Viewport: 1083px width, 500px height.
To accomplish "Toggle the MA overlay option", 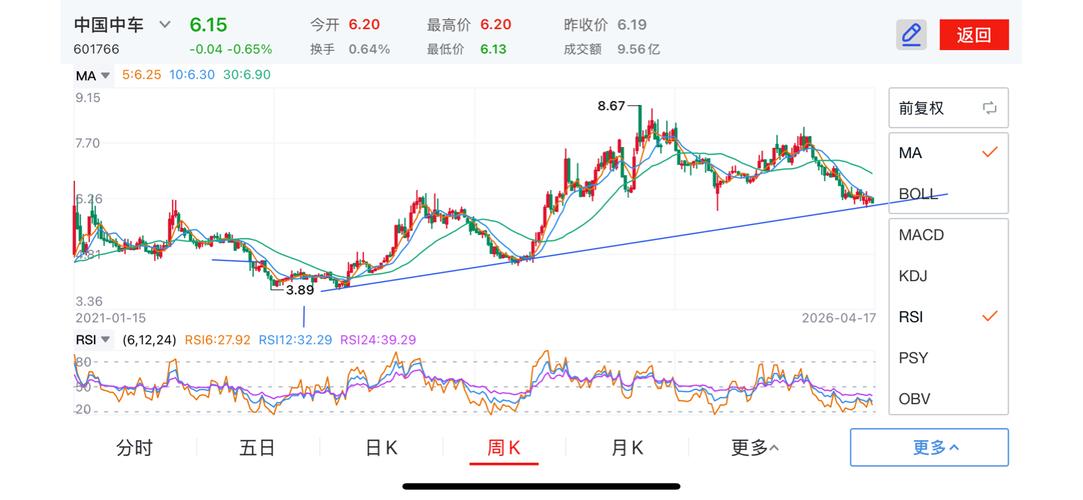I will click(x=948, y=153).
